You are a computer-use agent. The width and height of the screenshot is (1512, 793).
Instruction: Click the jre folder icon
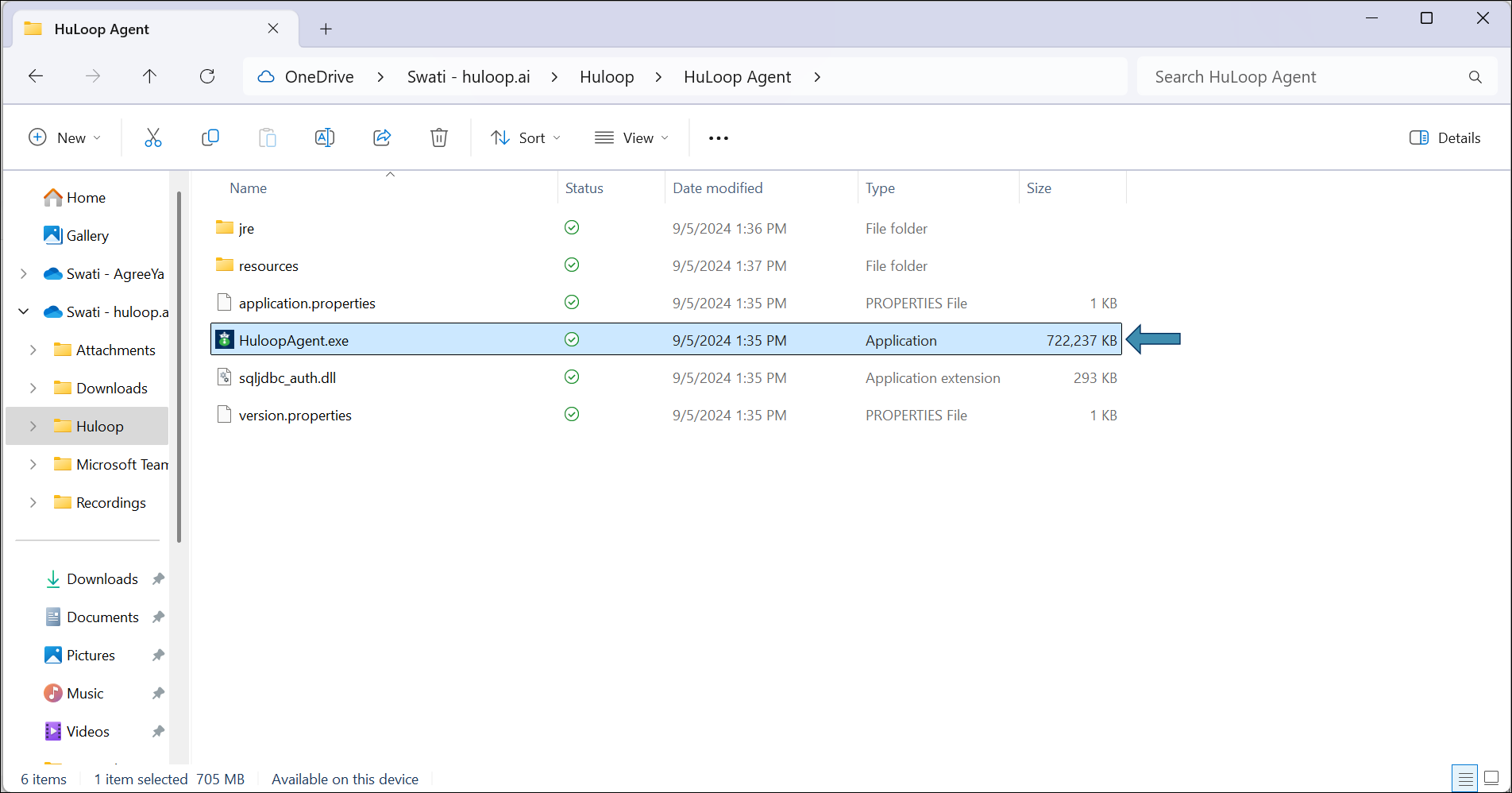[225, 228]
